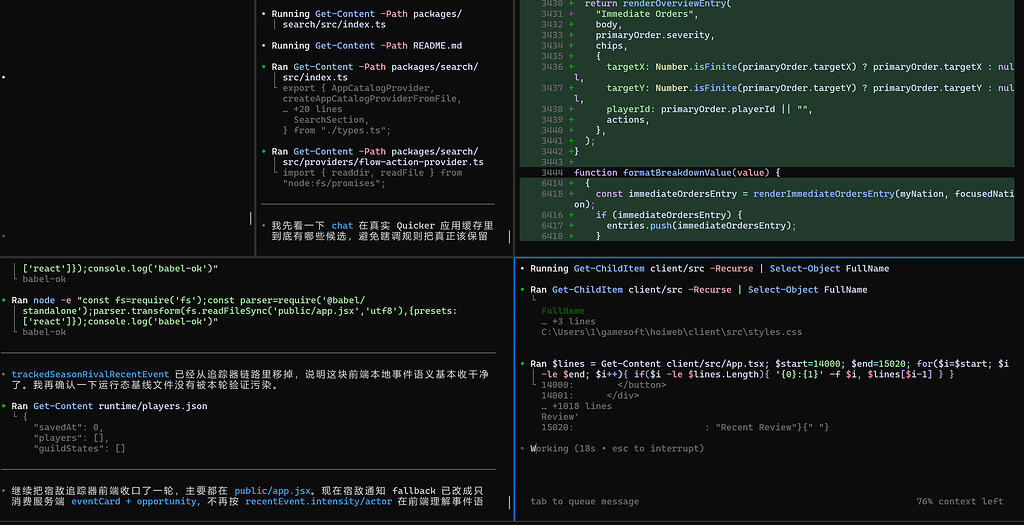This screenshot has height=525, width=1024.
Task: Click 'import { readdir, readFile } from' line
Action: [372, 172]
